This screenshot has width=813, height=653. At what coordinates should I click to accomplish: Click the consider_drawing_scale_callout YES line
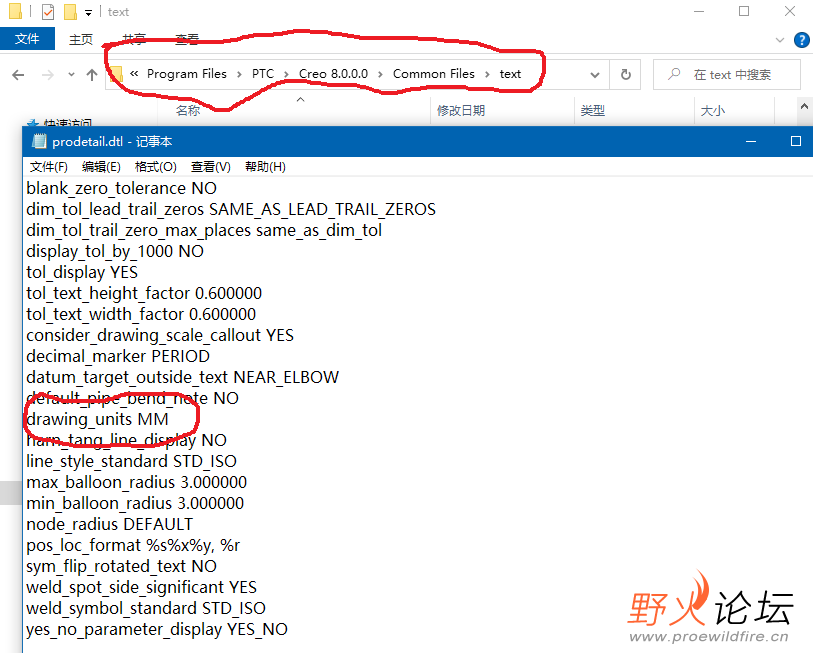[160, 335]
